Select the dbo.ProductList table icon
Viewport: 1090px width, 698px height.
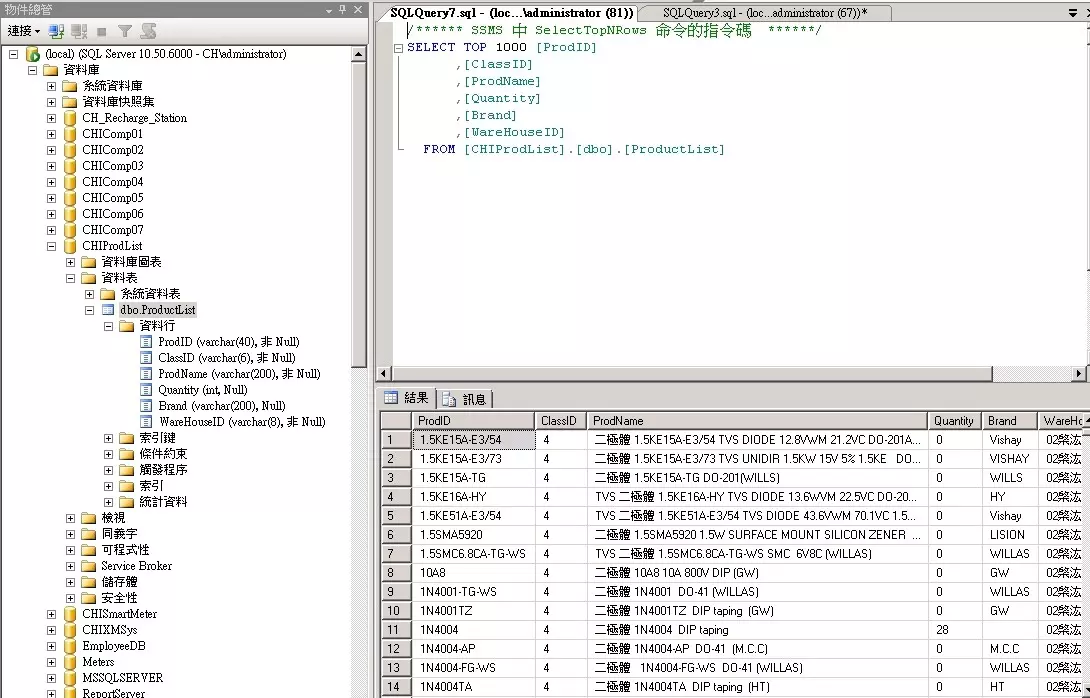click(108, 310)
